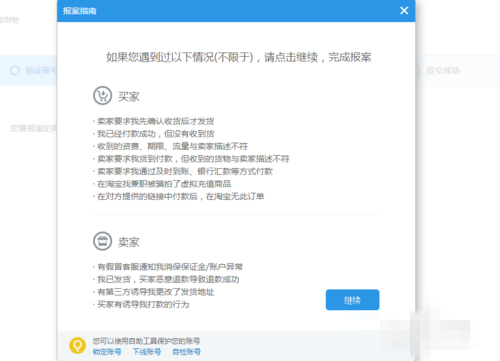
Task: Click the 卖家 shop icon
Action: coord(102,241)
